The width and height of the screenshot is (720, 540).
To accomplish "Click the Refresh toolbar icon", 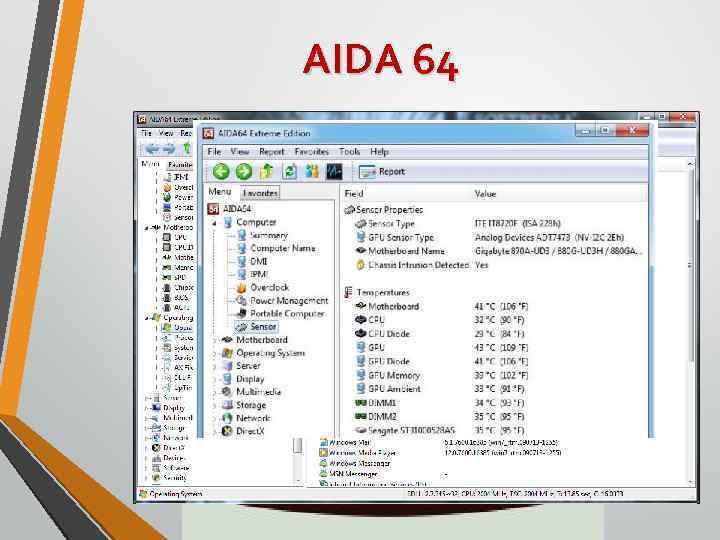I will pos(290,172).
